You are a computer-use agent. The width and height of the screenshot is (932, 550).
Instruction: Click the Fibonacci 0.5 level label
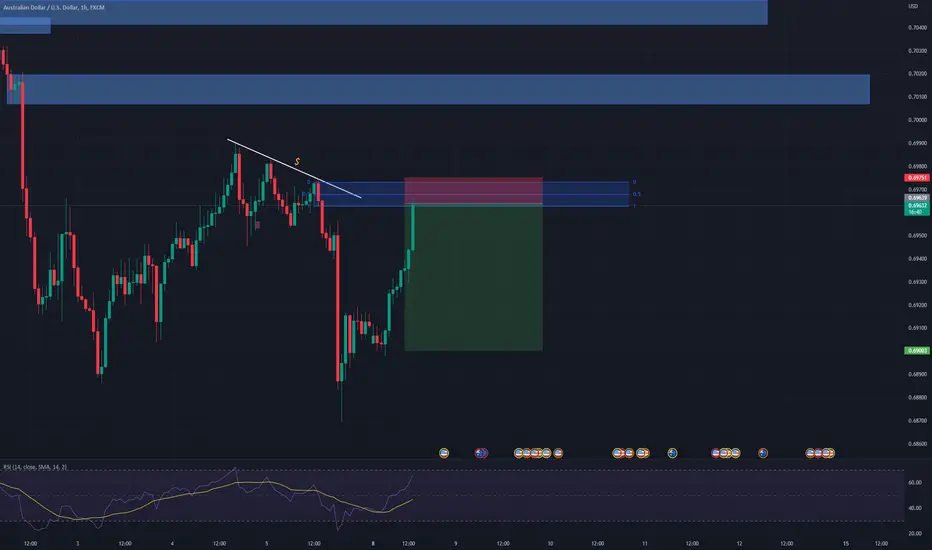click(637, 194)
